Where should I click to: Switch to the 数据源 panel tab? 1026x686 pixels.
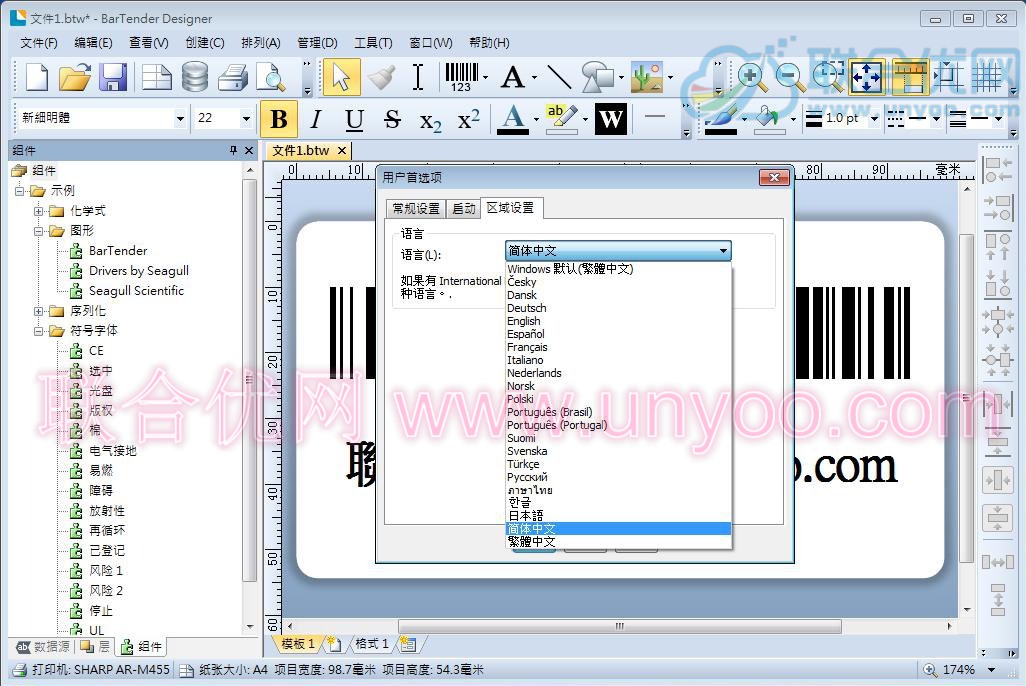[x=43, y=647]
